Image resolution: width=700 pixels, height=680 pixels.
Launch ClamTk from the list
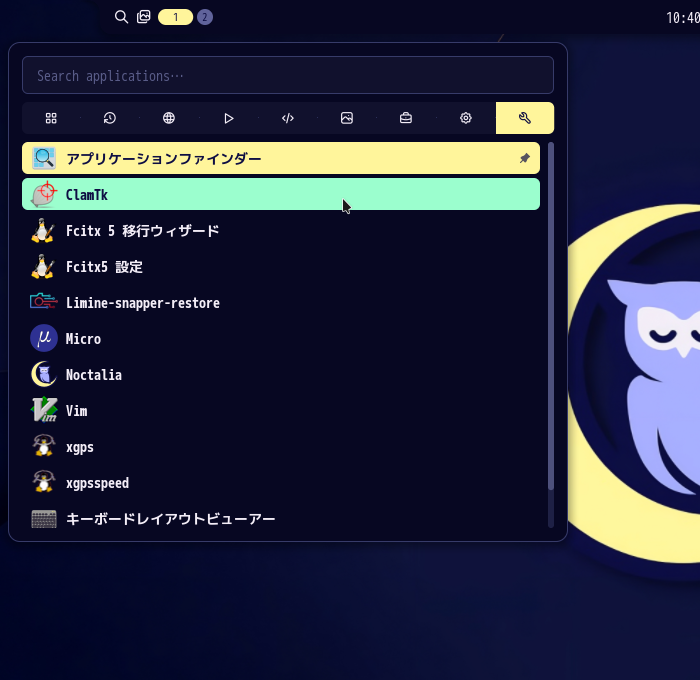(281, 194)
